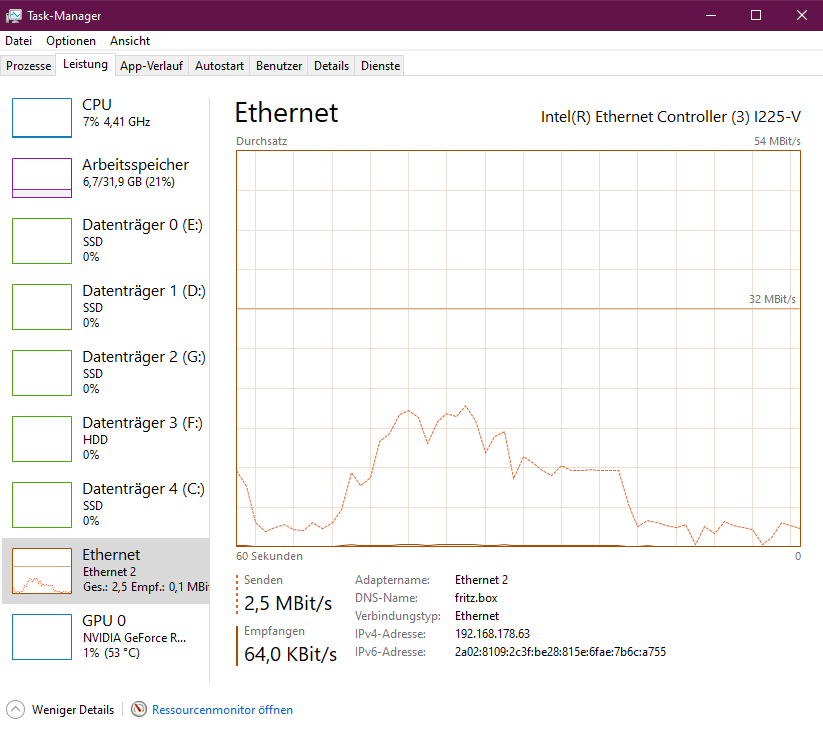Switch to the Autostart tab
Image resolution: width=823 pixels, height=731 pixels.
[219, 66]
